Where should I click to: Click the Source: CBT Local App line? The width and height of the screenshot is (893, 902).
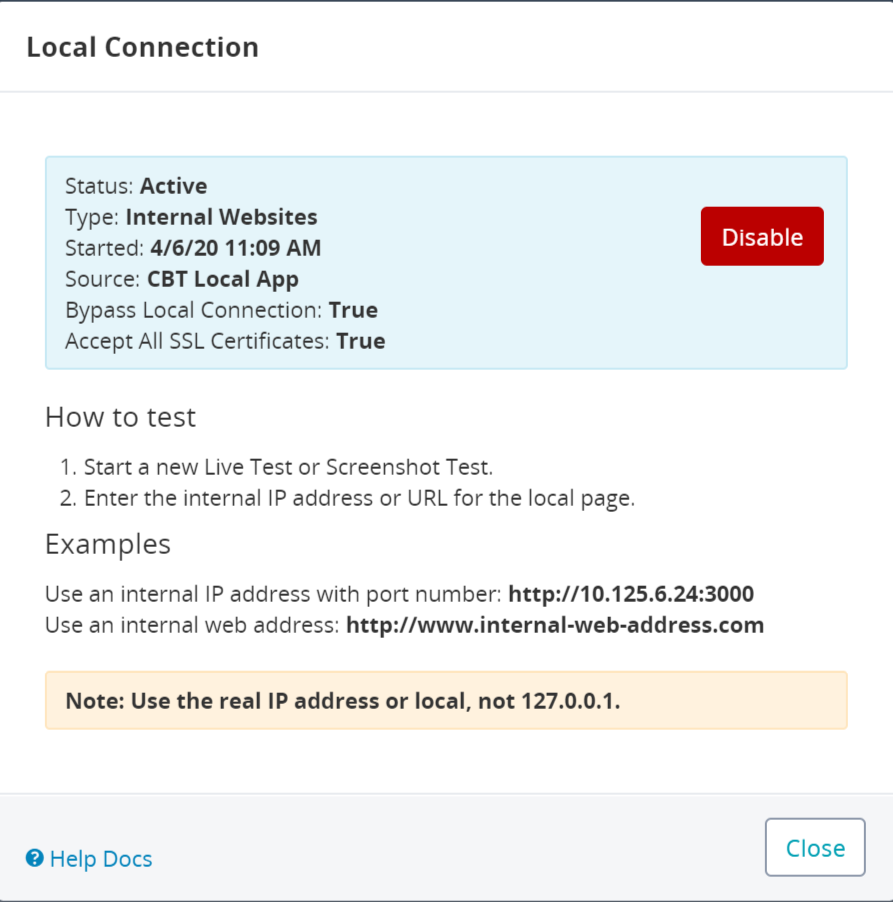coord(182,279)
